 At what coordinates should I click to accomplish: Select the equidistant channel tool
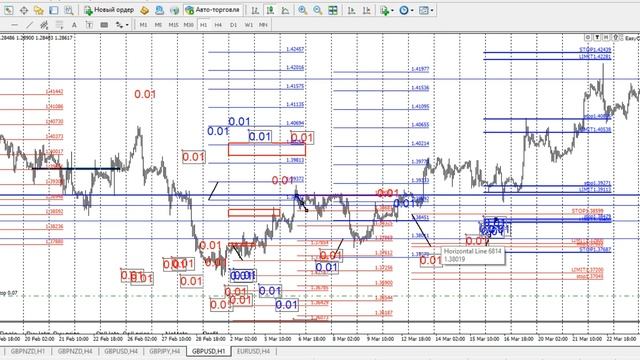click(44, 25)
